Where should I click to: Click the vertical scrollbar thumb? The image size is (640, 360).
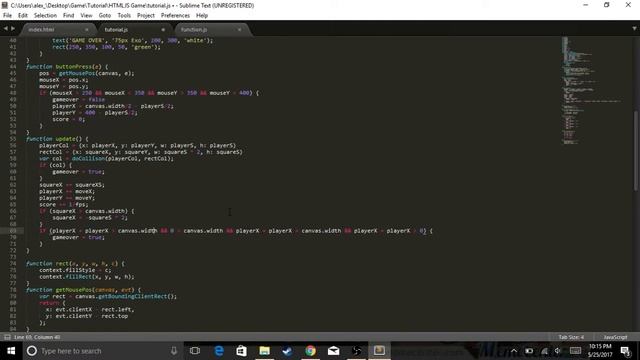[636, 150]
